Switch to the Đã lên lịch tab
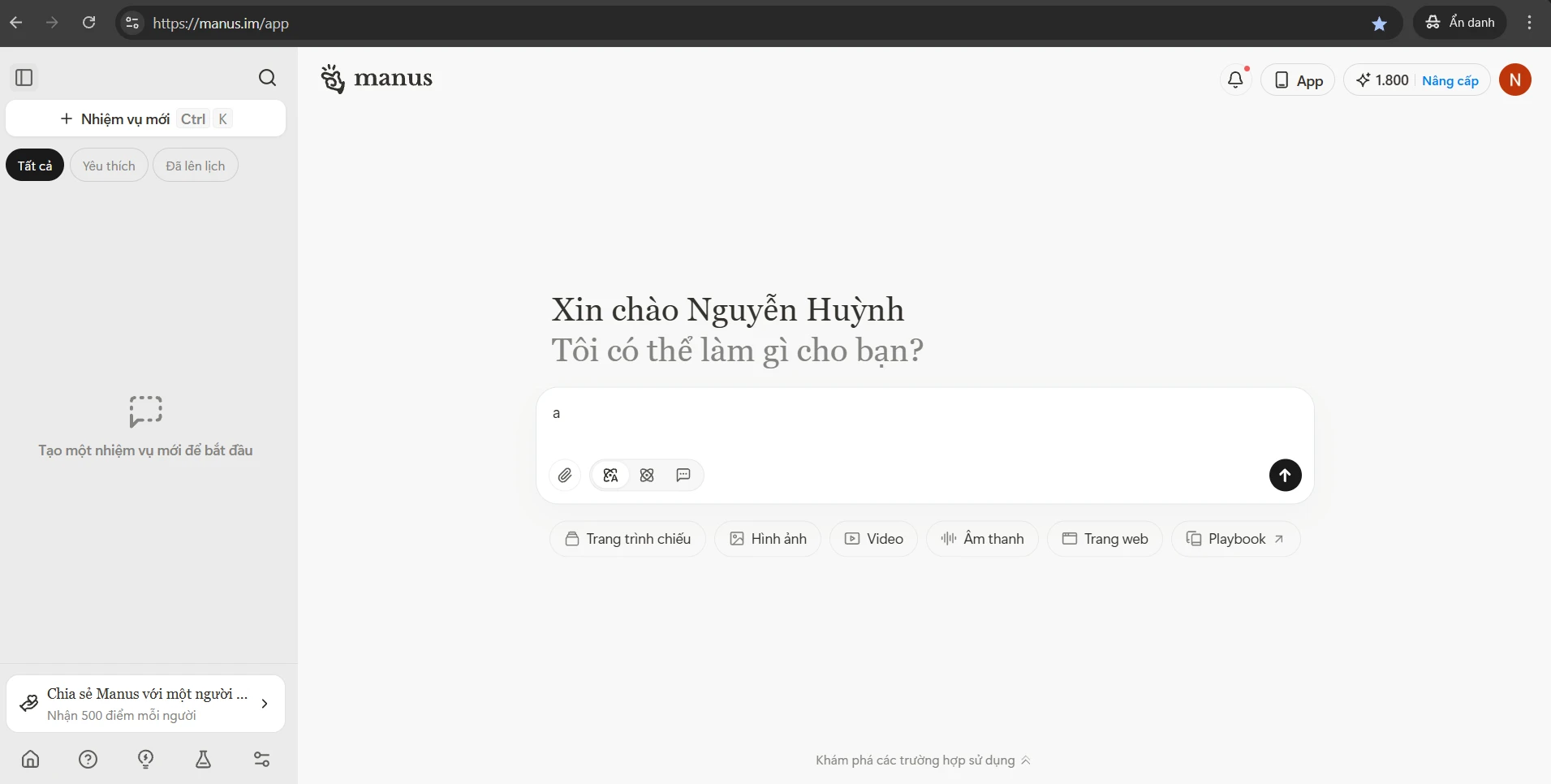 coord(196,166)
